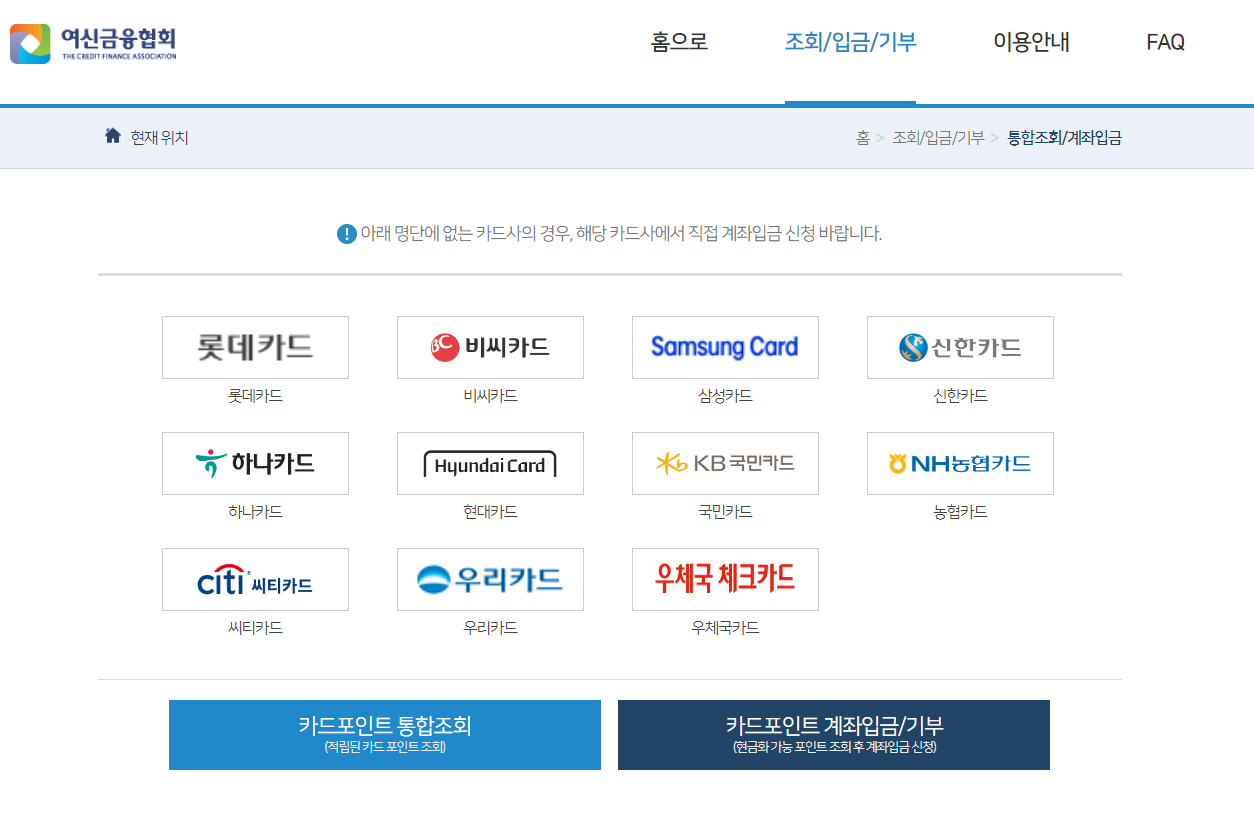This screenshot has width=1254, height=837.
Task: Click the 우리카드 caption text
Action: click(x=490, y=628)
